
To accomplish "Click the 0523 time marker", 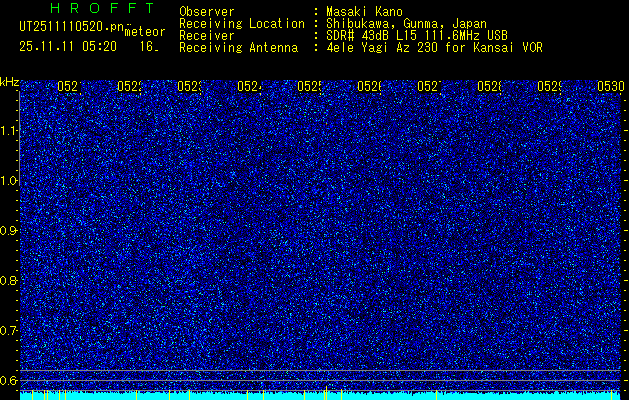I will [190, 86].
